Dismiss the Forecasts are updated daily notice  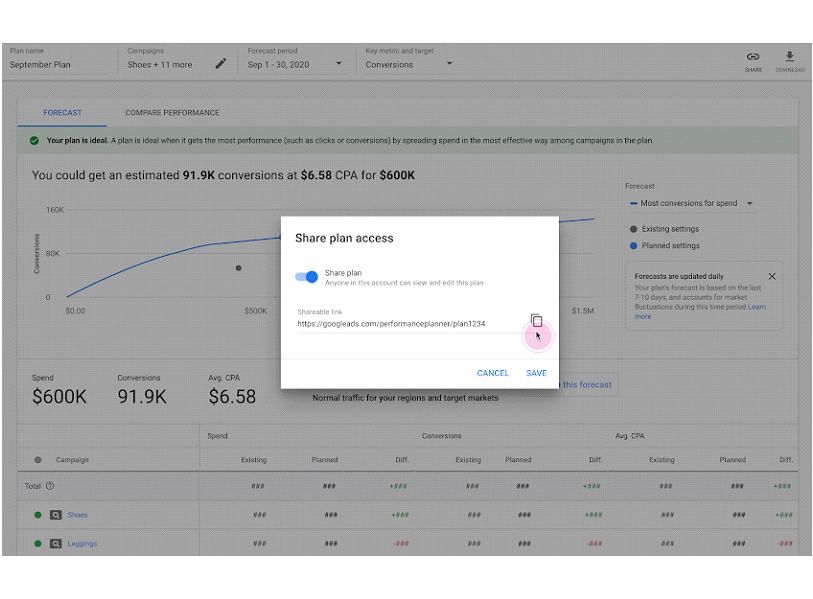coord(772,276)
